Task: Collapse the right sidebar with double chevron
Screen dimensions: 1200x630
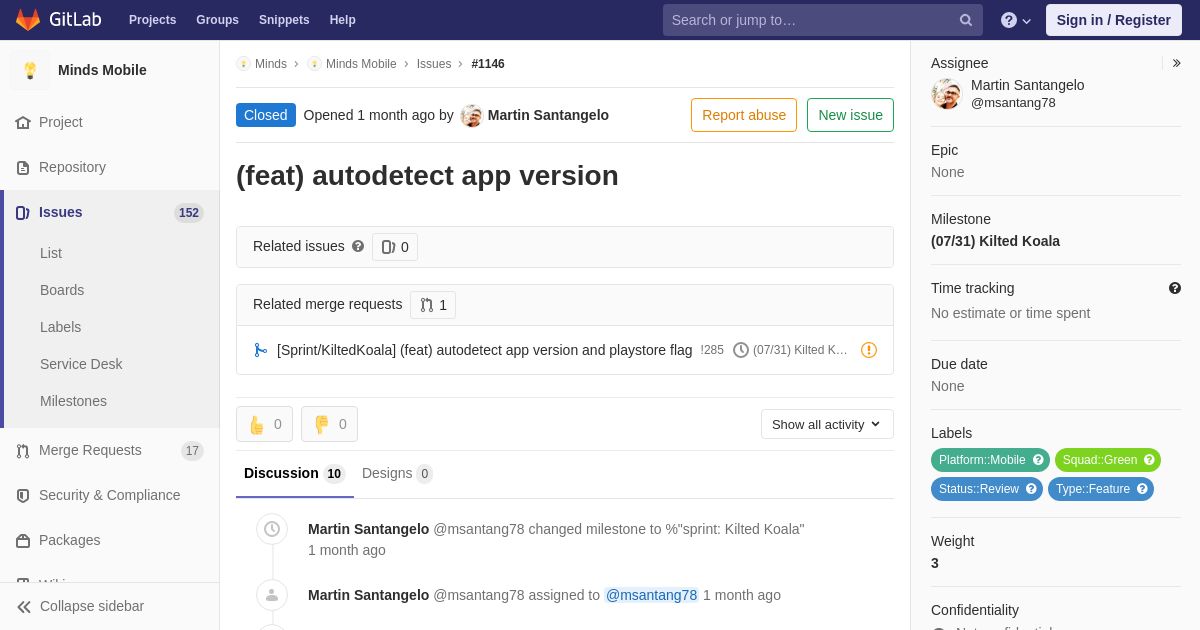Action: tap(1176, 63)
